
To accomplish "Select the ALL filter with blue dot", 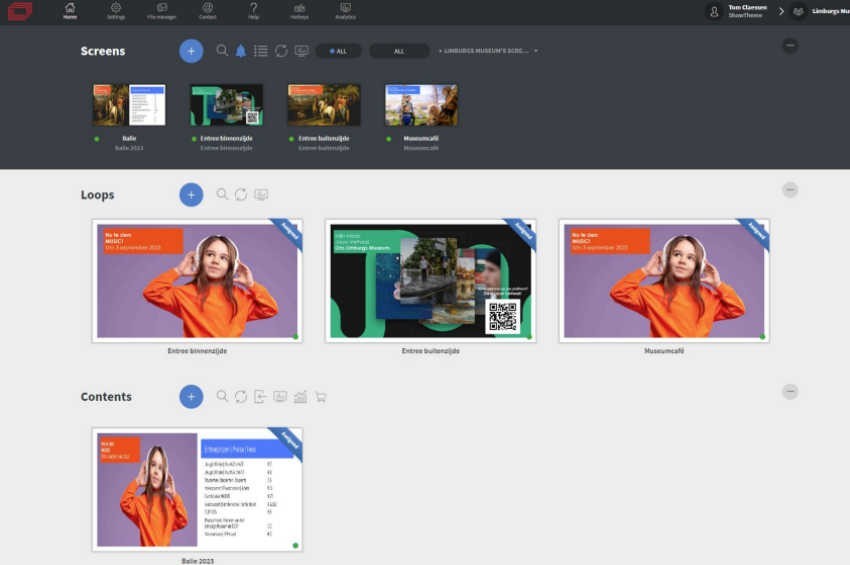I will [x=339, y=51].
